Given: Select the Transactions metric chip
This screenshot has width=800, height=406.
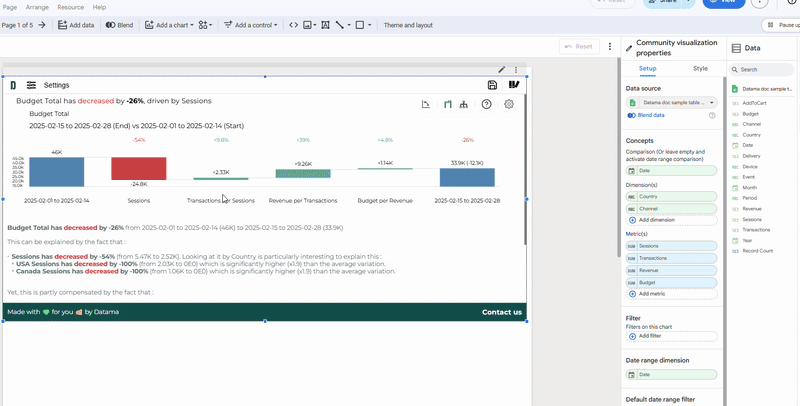Looking at the screenshot, I should pos(671,258).
